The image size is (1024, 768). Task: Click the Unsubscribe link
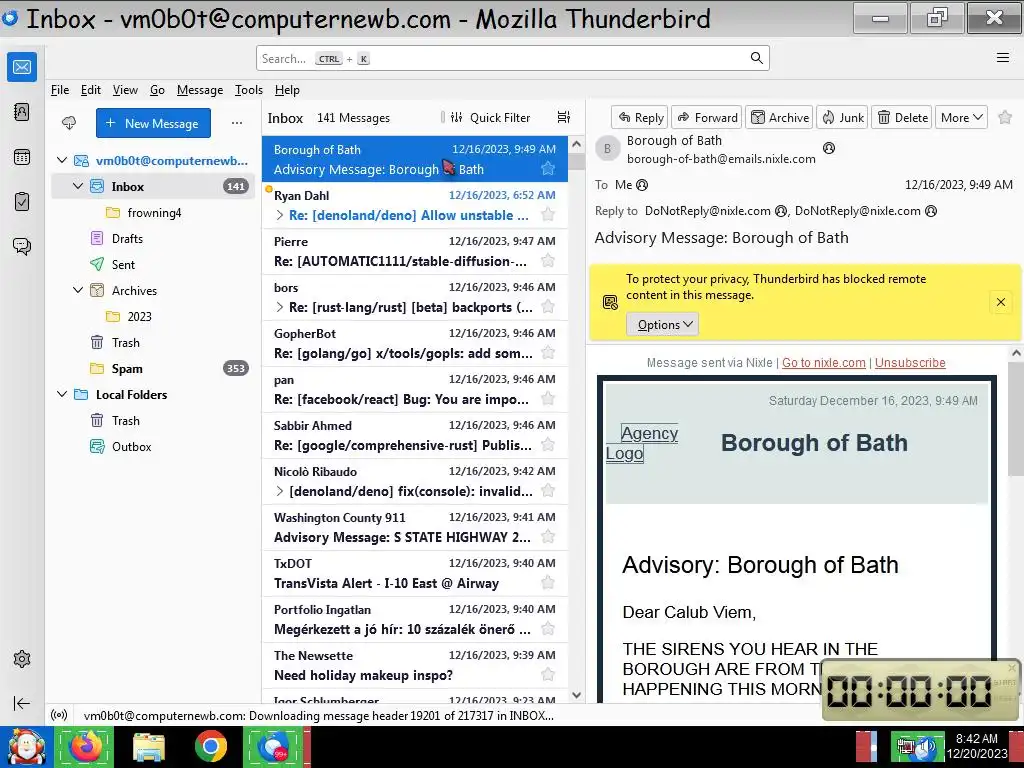(x=910, y=362)
